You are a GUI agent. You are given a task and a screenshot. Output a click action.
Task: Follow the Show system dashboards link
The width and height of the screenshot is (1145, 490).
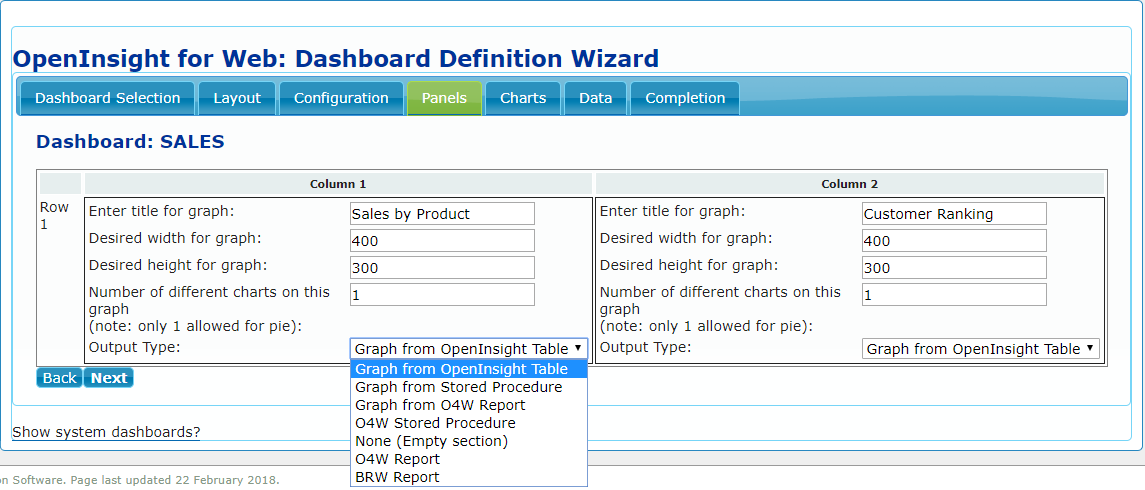point(107,432)
